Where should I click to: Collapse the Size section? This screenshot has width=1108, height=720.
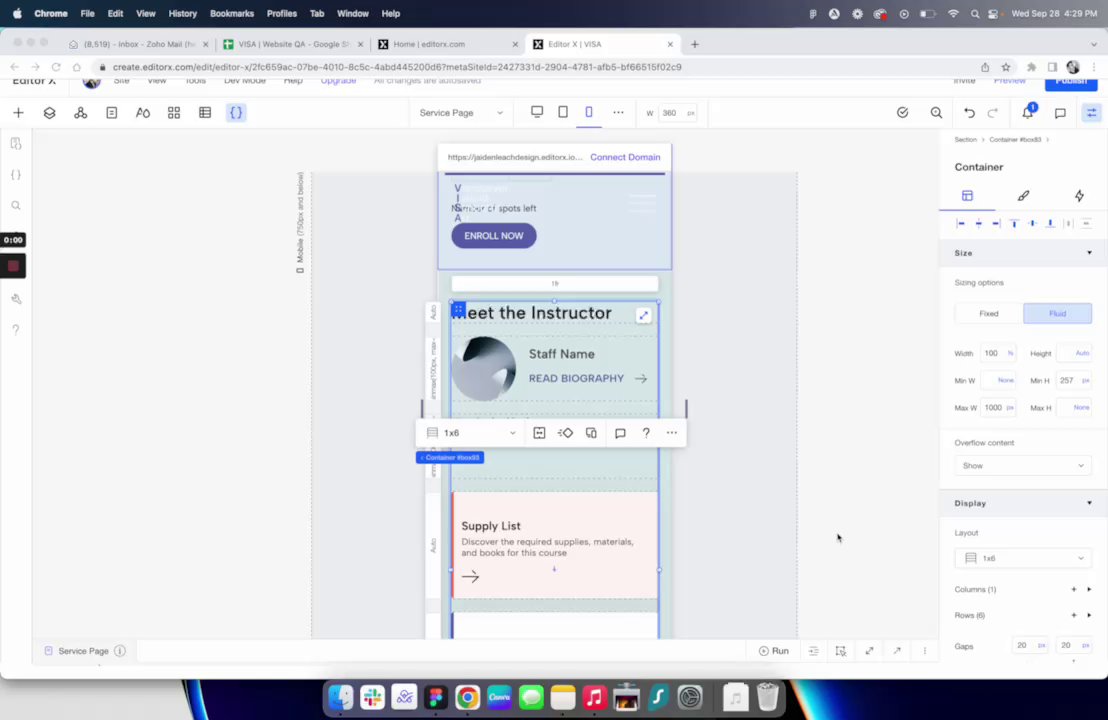click(1089, 253)
